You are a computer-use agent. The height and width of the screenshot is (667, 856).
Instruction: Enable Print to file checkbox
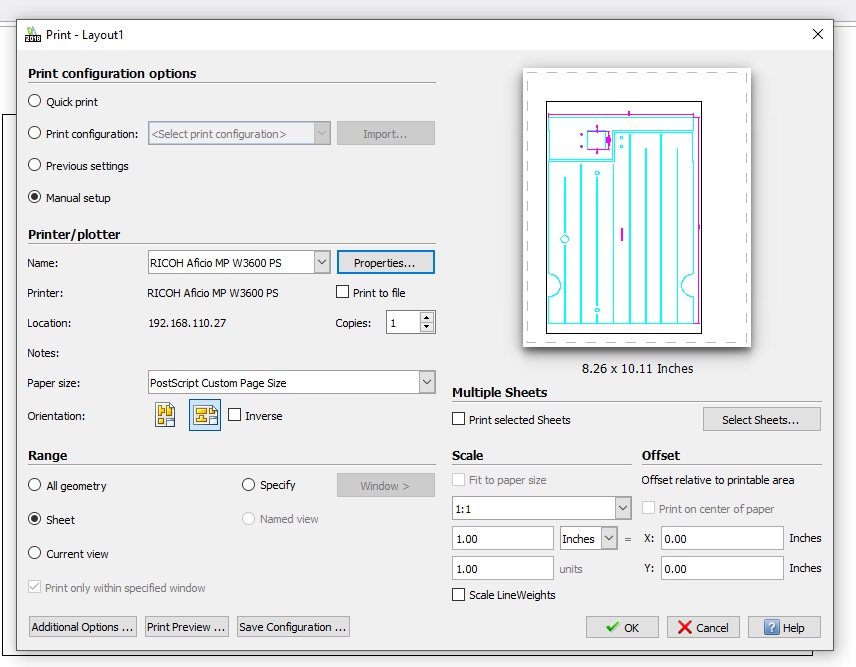(342, 292)
